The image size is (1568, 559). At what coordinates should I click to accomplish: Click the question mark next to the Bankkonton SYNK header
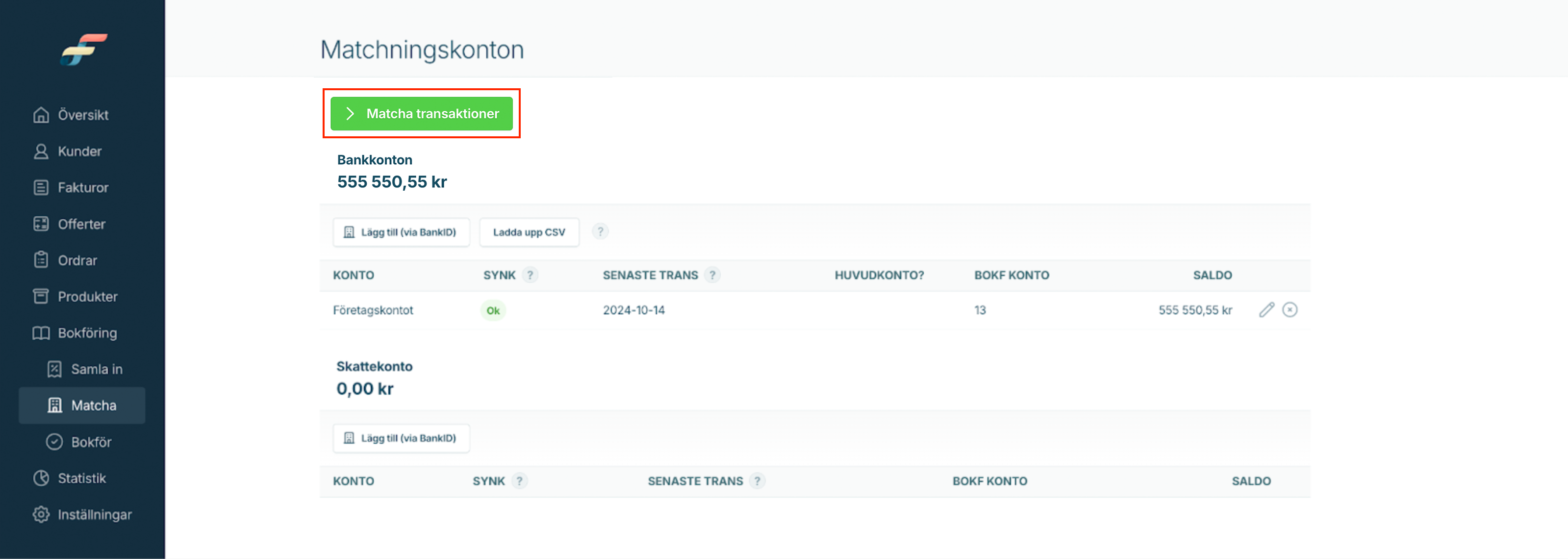tap(530, 275)
